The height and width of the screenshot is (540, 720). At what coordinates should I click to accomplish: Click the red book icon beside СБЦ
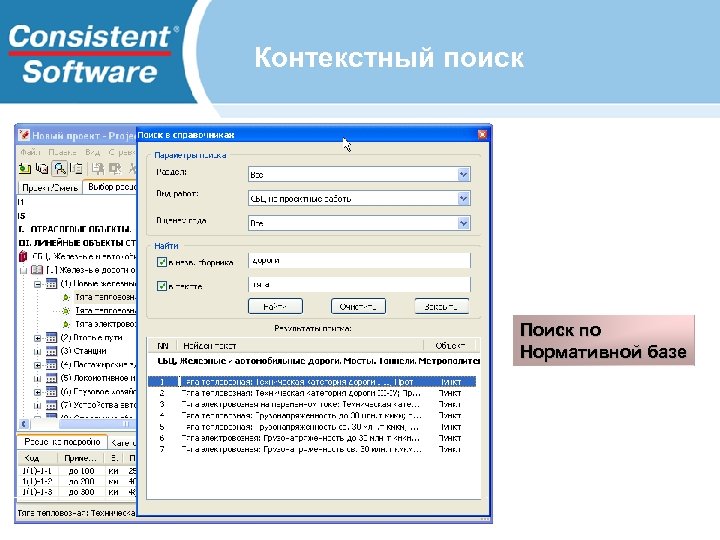click(x=23, y=256)
